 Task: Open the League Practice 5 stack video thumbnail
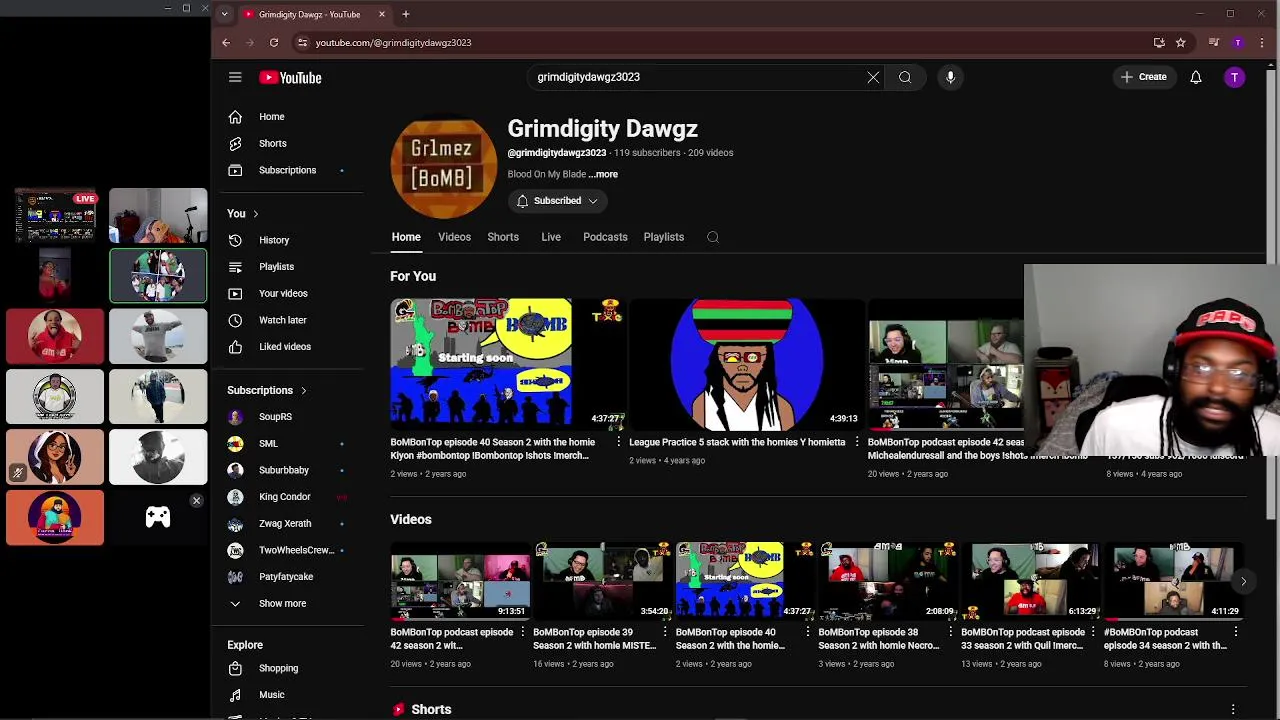click(746, 364)
